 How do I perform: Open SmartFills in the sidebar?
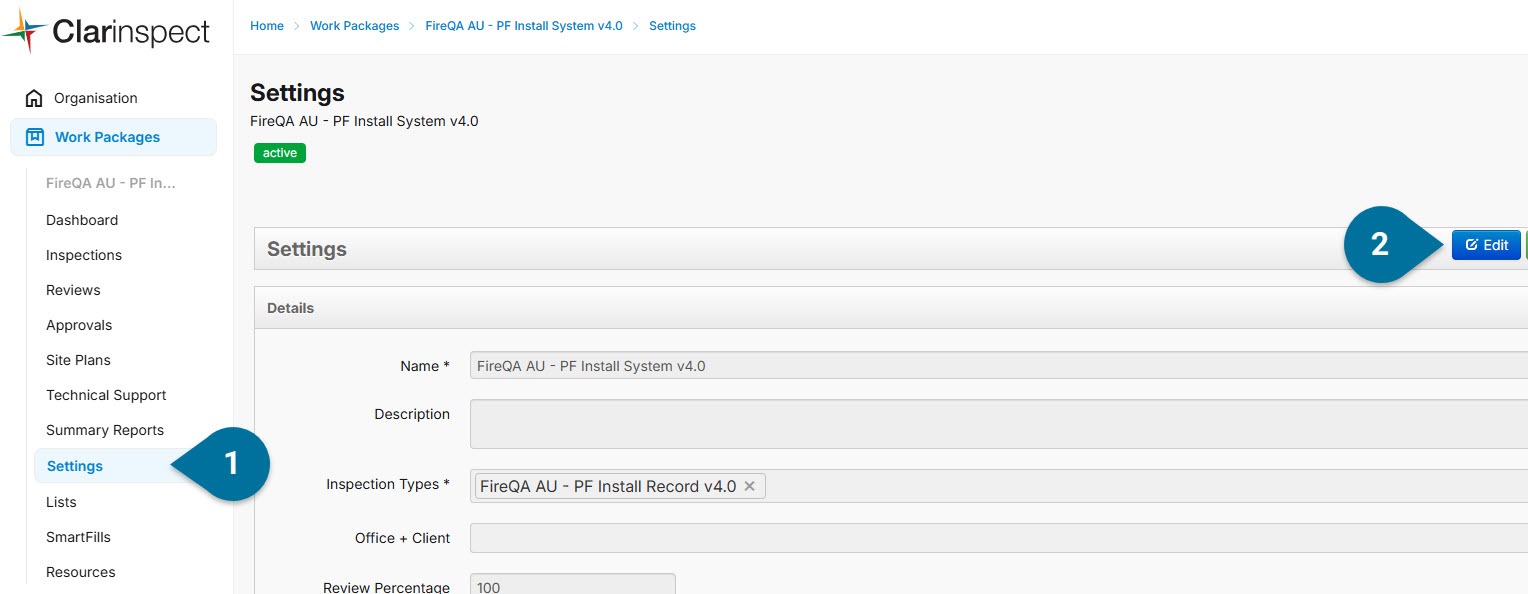click(x=78, y=537)
